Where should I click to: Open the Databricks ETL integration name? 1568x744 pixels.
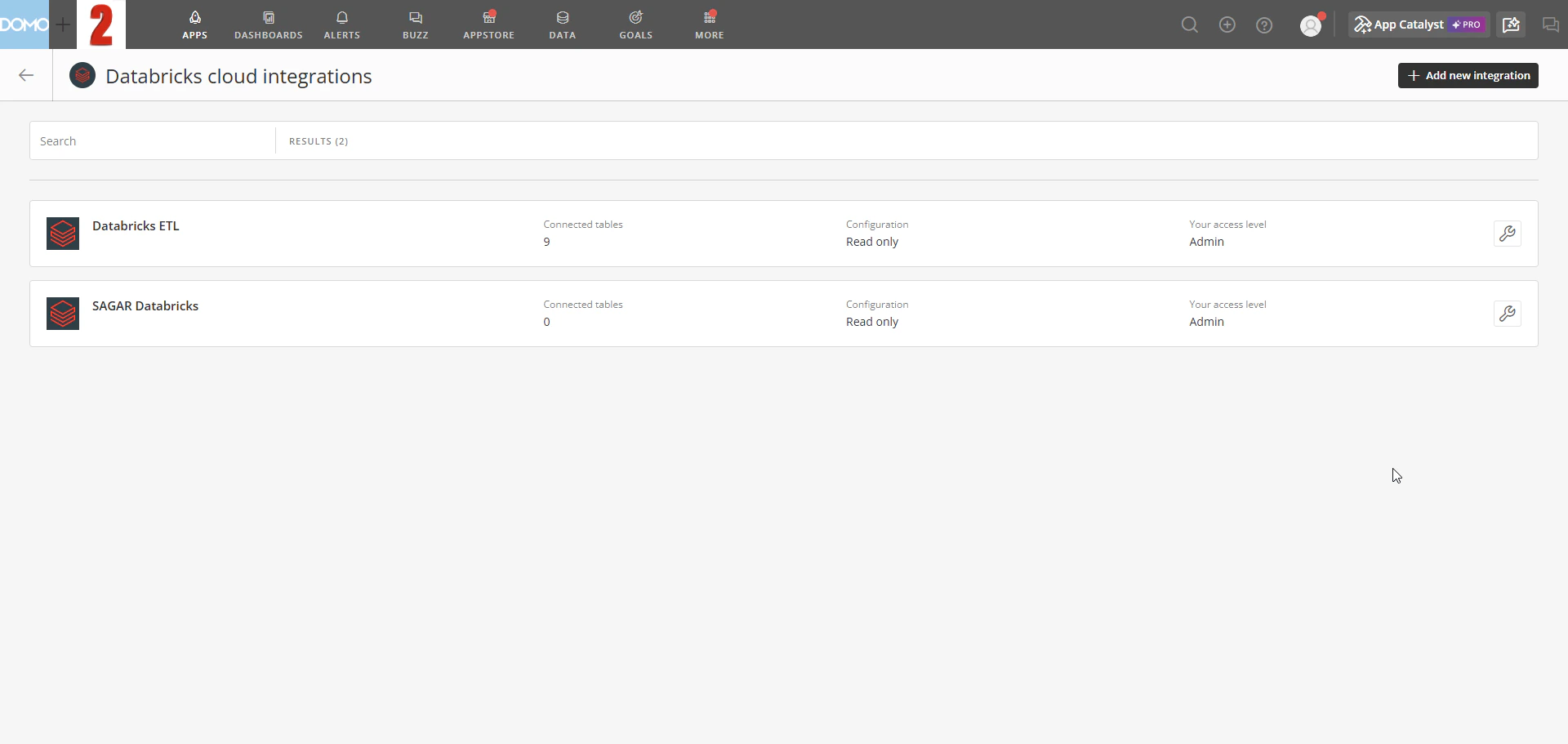pyautogui.click(x=136, y=225)
